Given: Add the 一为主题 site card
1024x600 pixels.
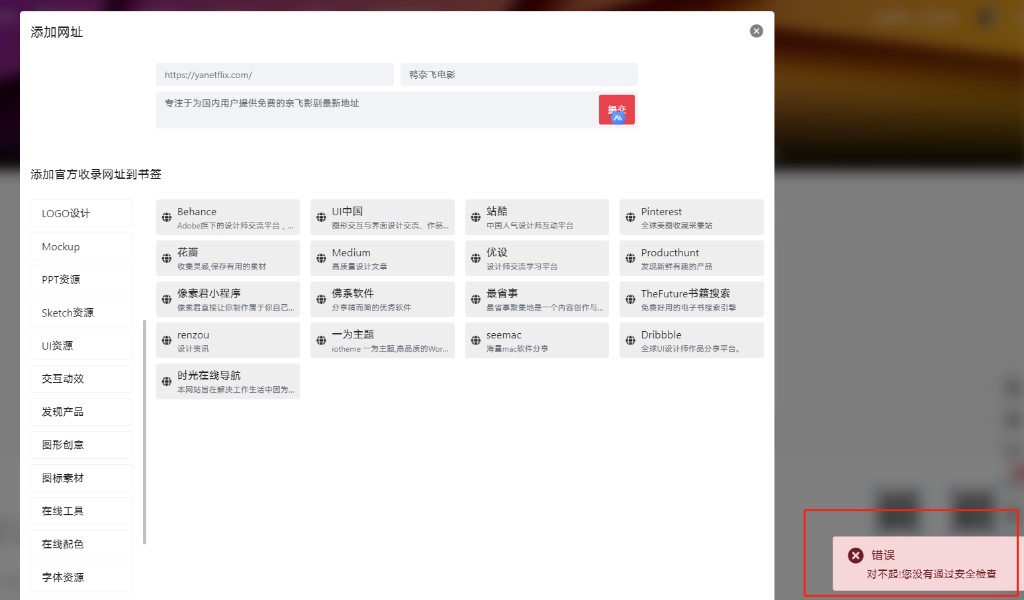Looking at the screenshot, I should click(383, 341).
